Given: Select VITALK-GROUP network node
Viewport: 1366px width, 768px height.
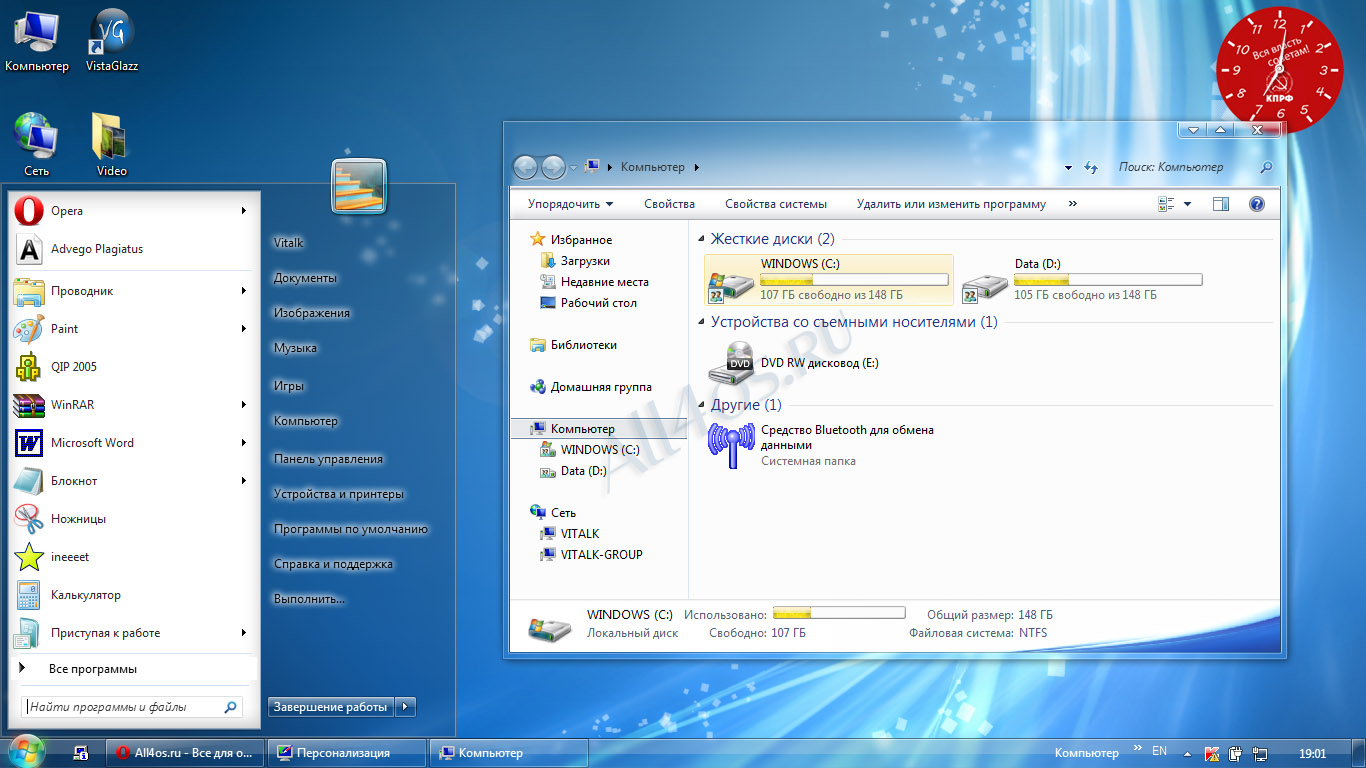Looking at the screenshot, I should (x=591, y=555).
